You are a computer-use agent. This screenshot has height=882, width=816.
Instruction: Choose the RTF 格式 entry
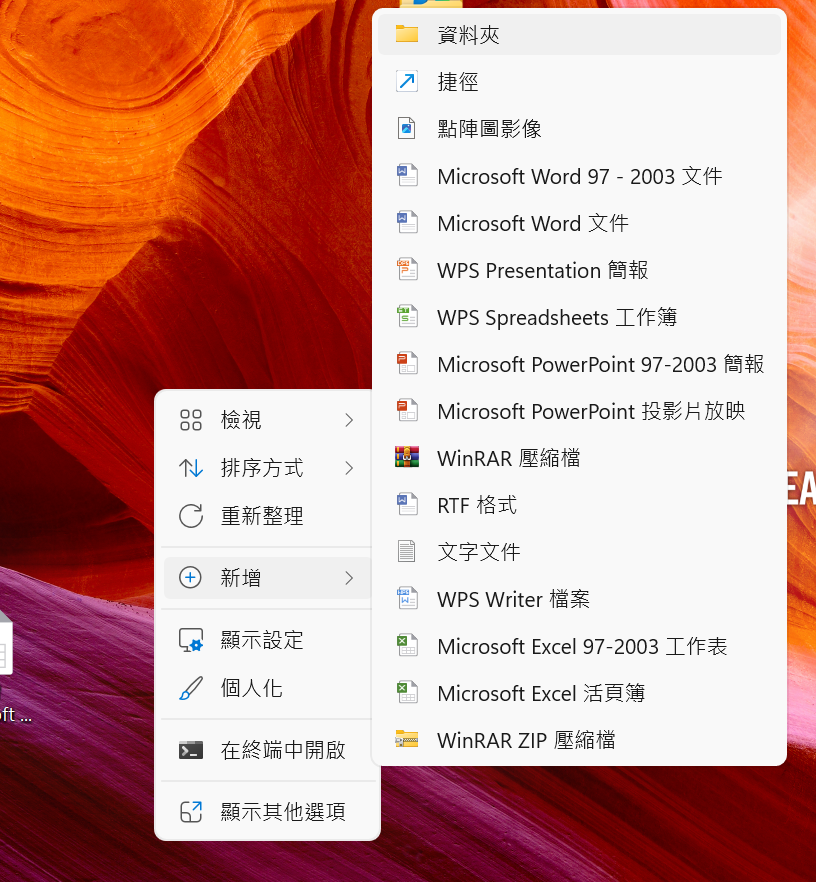point(579,505)
